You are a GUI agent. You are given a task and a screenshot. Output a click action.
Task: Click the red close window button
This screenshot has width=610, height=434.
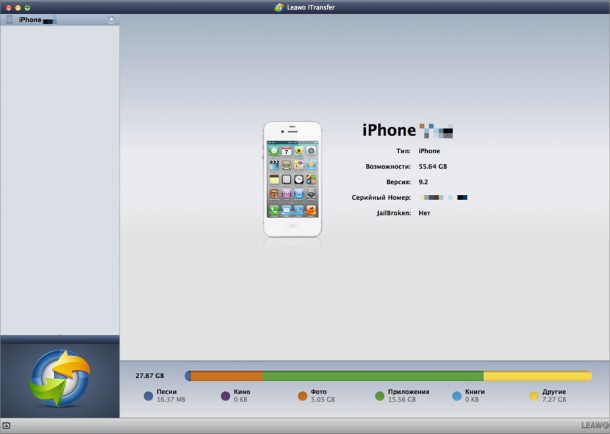click(x=8, y=7)
